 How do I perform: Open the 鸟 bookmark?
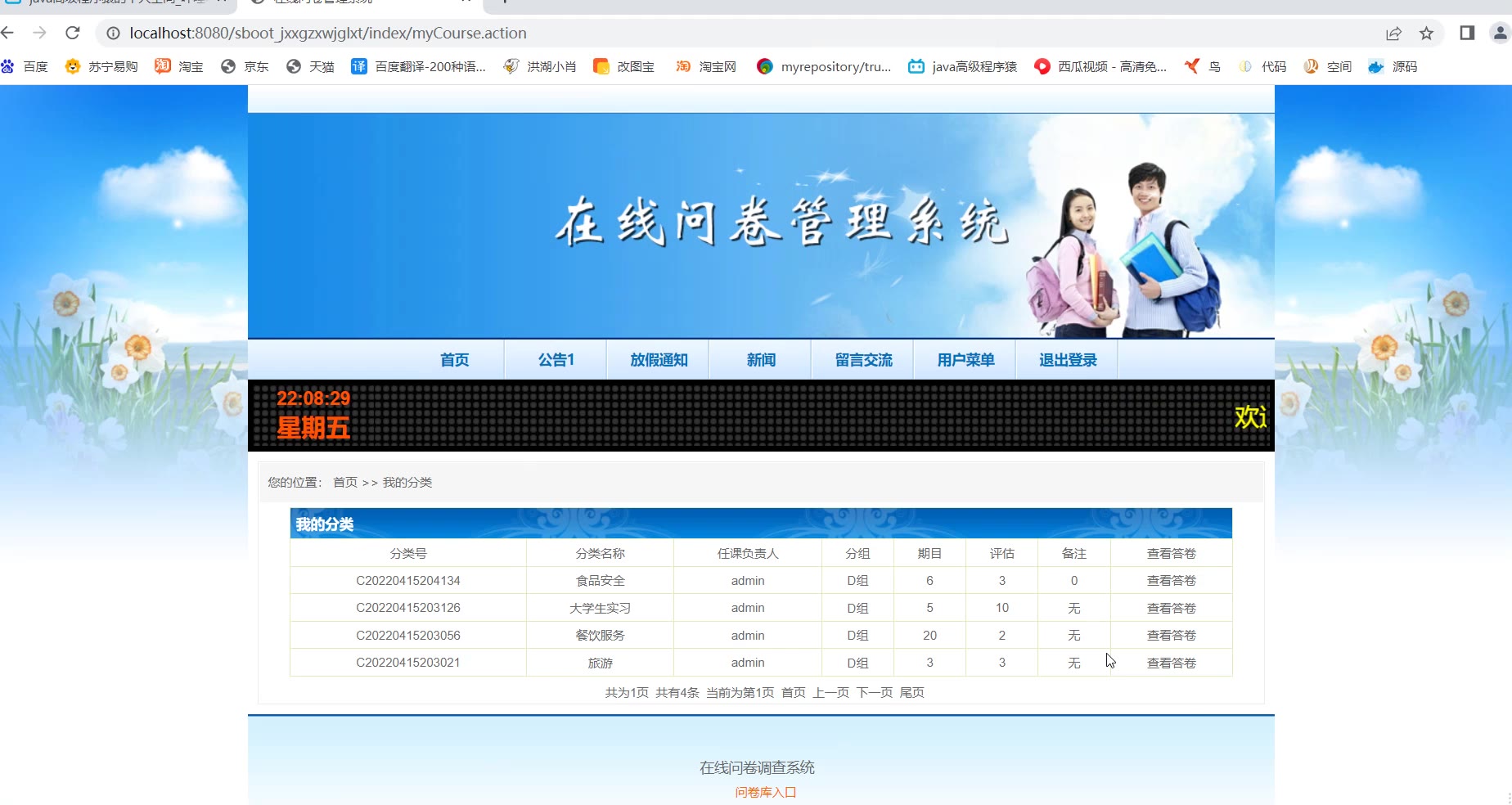[x=1203, y=66]
